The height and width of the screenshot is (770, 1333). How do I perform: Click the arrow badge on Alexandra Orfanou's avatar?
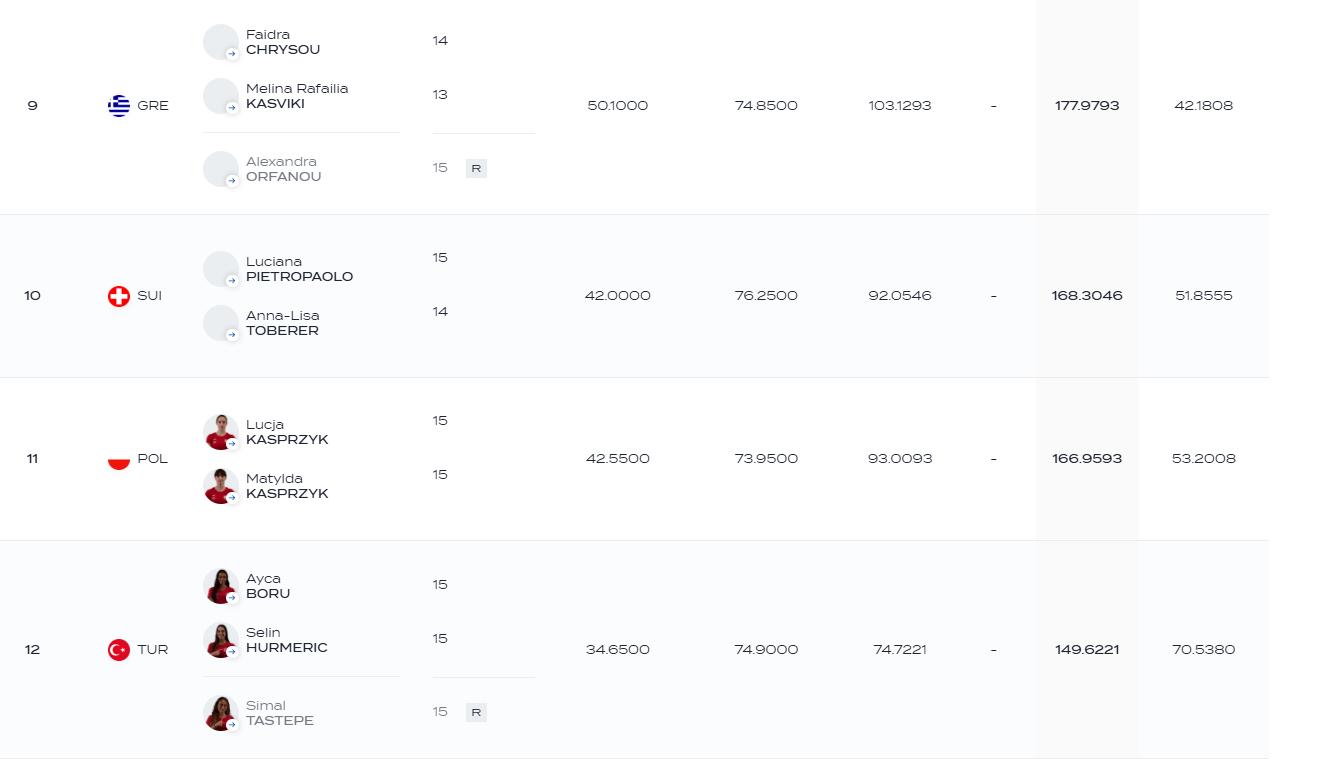pos(232,181)
